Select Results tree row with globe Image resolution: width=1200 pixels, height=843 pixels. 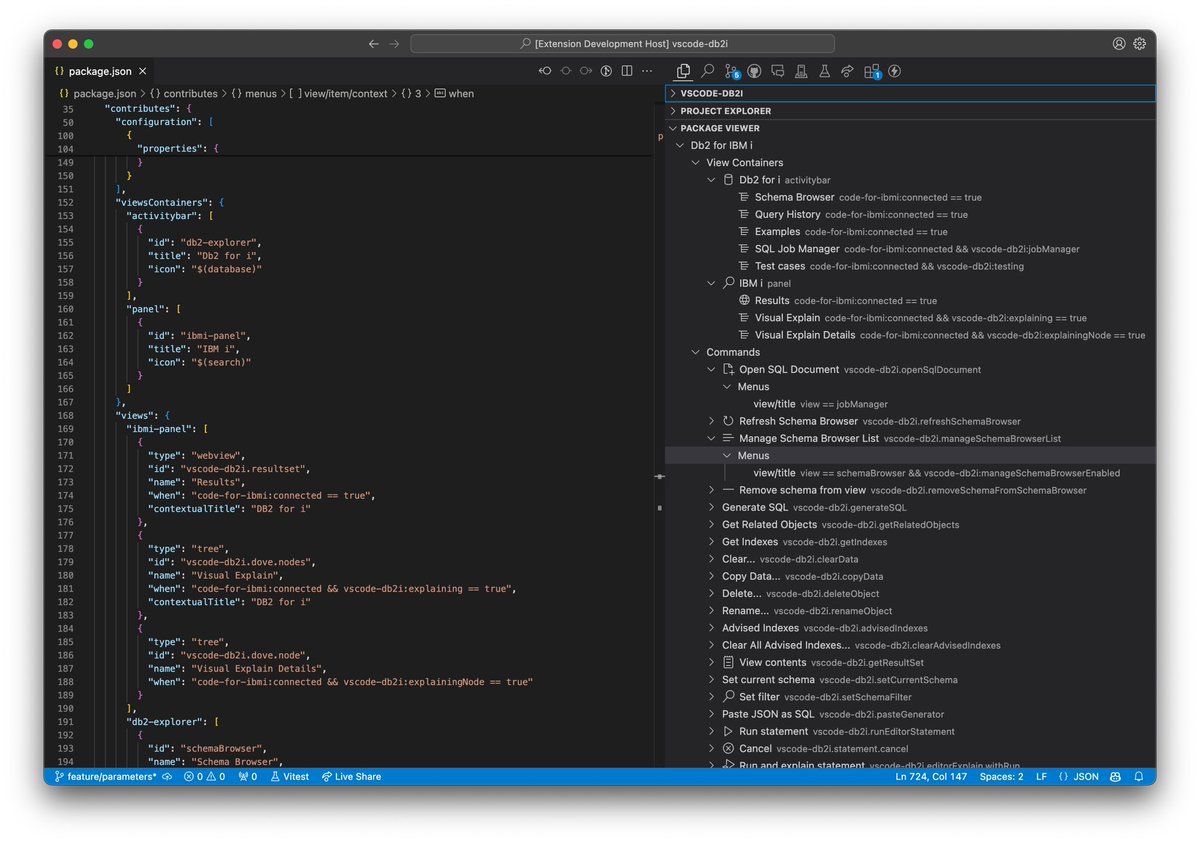pos(910,300)
